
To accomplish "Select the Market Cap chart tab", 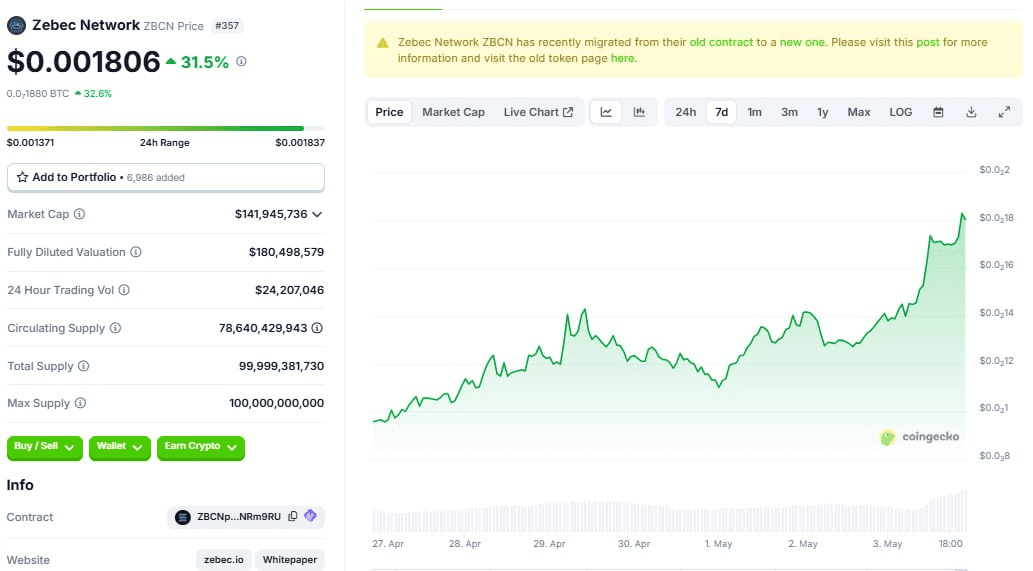I will 453,112.
